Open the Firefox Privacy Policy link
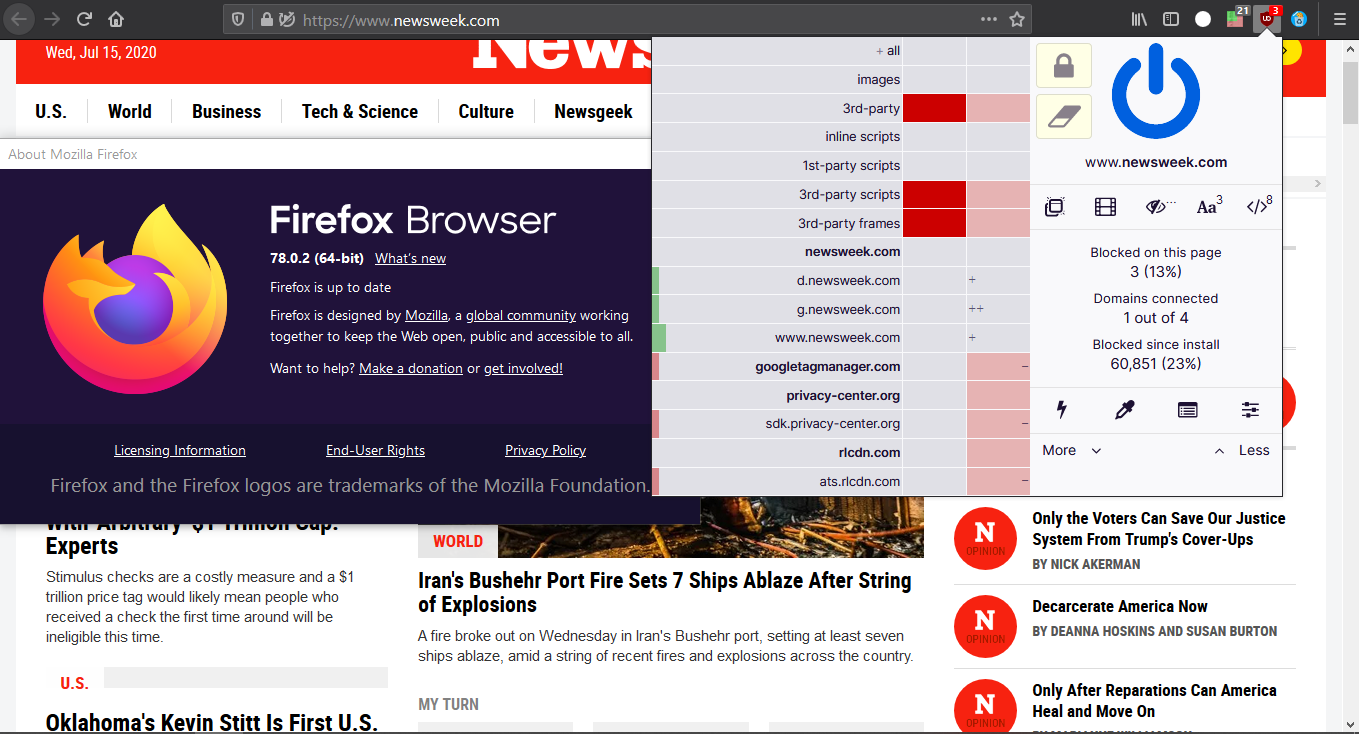The image size is (1359, 734). pyautogui.click(x=546, y=450)
